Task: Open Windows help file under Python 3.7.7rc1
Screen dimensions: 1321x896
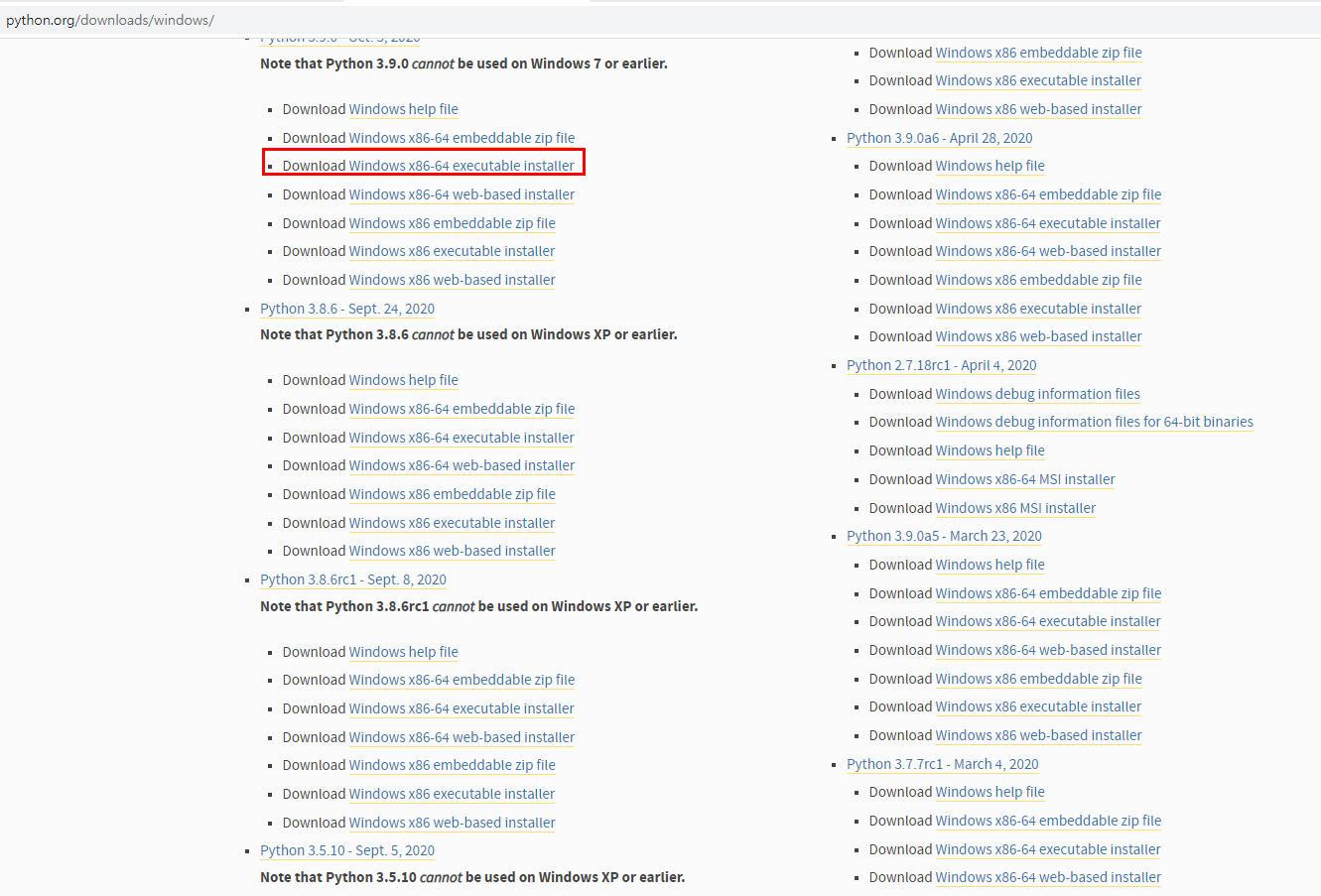Action: coord(991,792)
